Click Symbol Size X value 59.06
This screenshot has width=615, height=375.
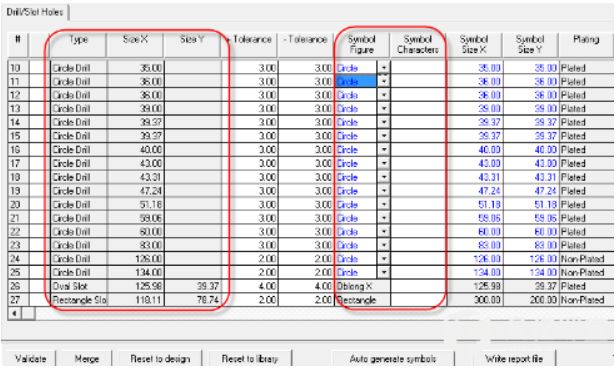(x=475, y=218)
